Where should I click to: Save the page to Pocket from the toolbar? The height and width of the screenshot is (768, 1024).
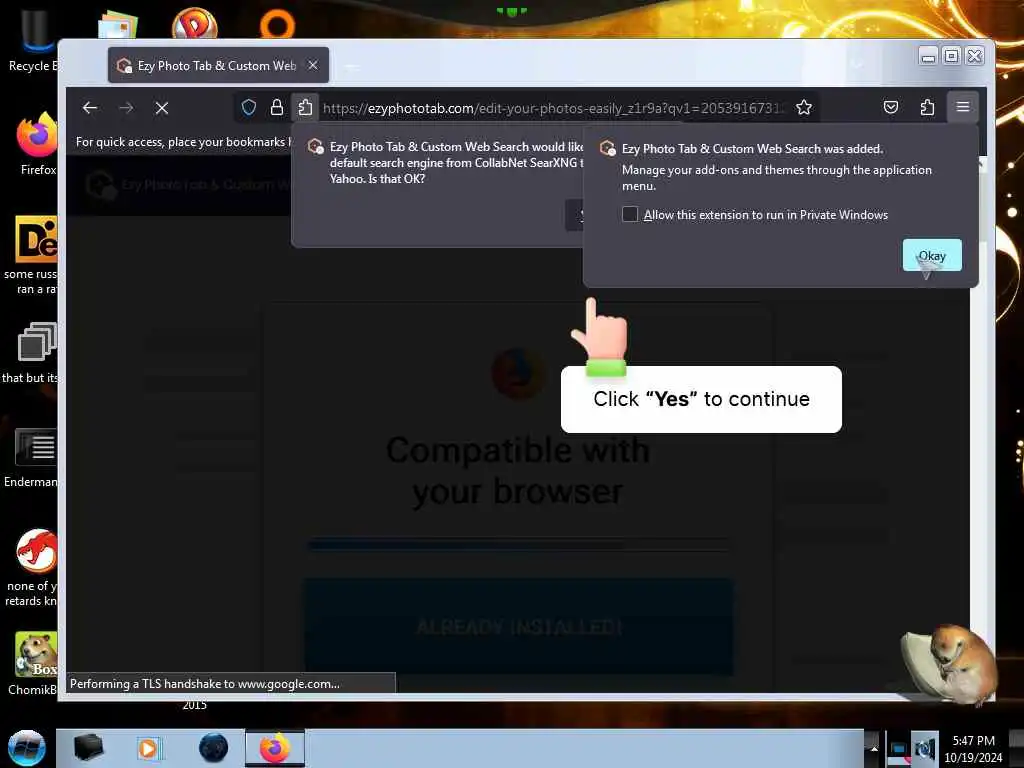point(891,107)
